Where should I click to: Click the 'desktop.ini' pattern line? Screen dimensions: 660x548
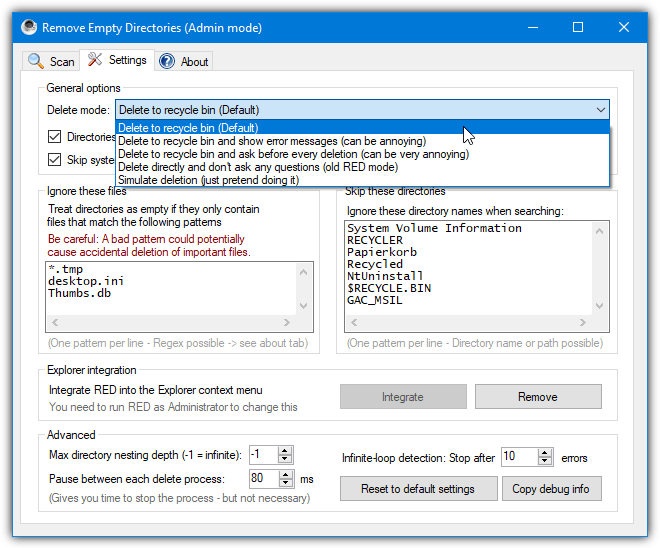click(x=86, y=281)
